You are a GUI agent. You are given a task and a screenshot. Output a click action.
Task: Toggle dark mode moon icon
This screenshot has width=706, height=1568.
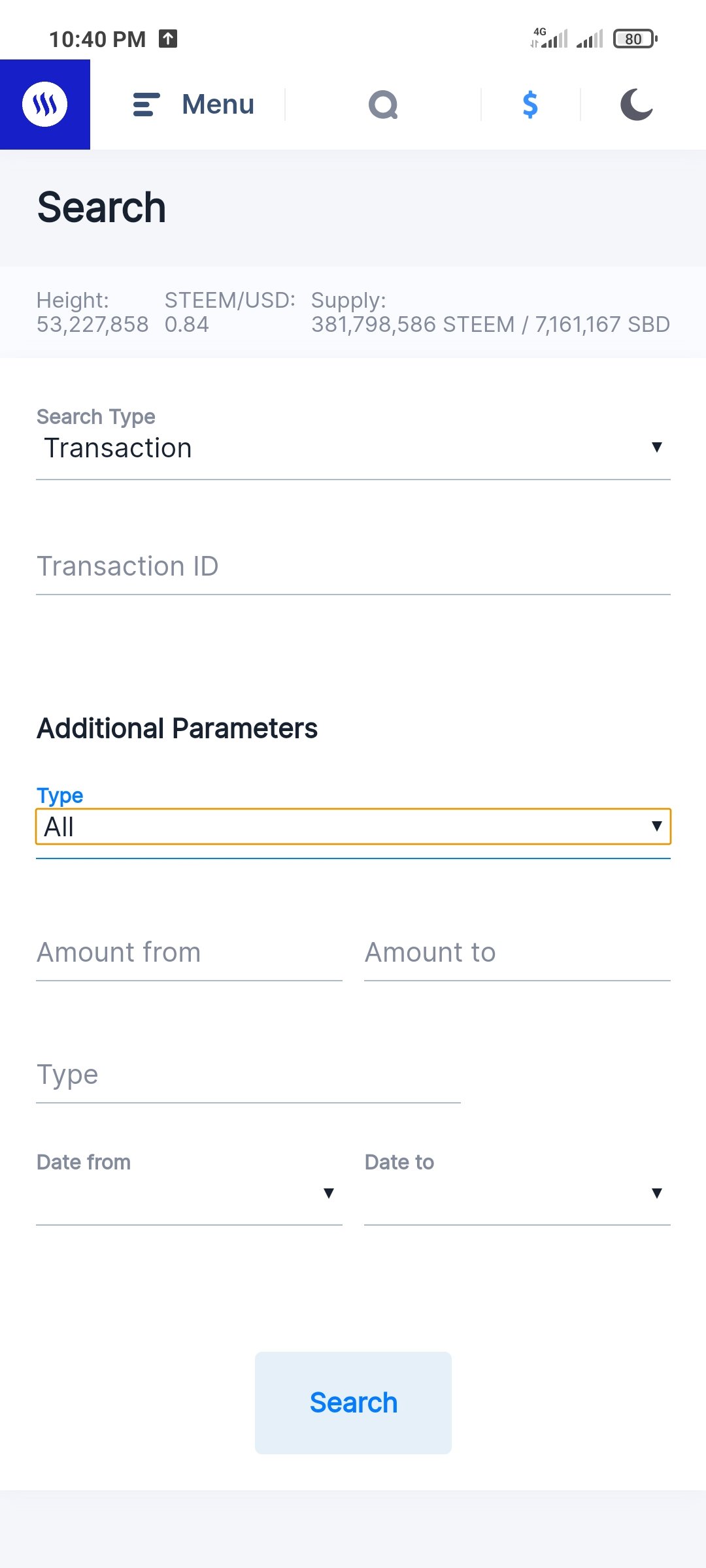636,105
